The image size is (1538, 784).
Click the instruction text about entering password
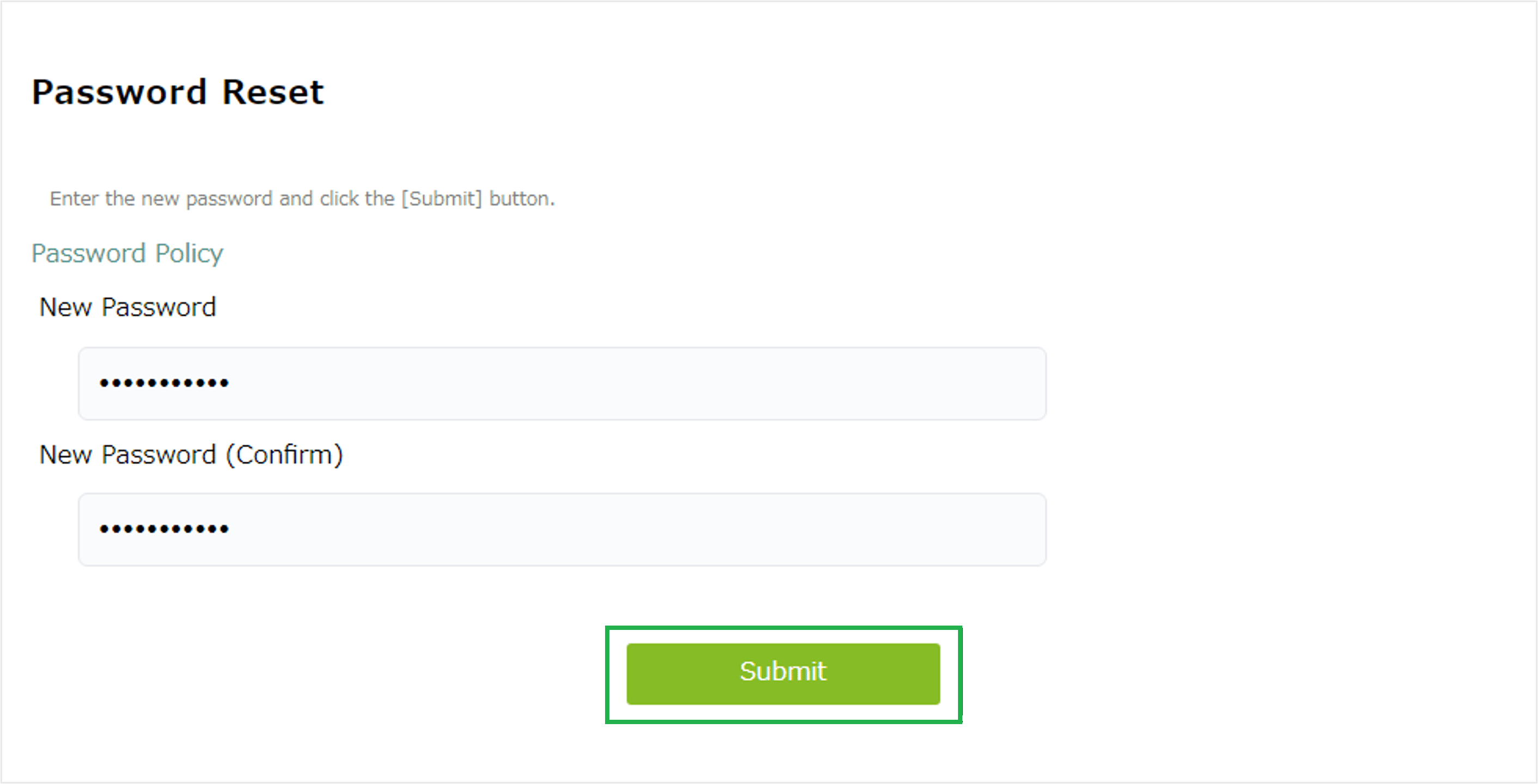click(302, 199)
